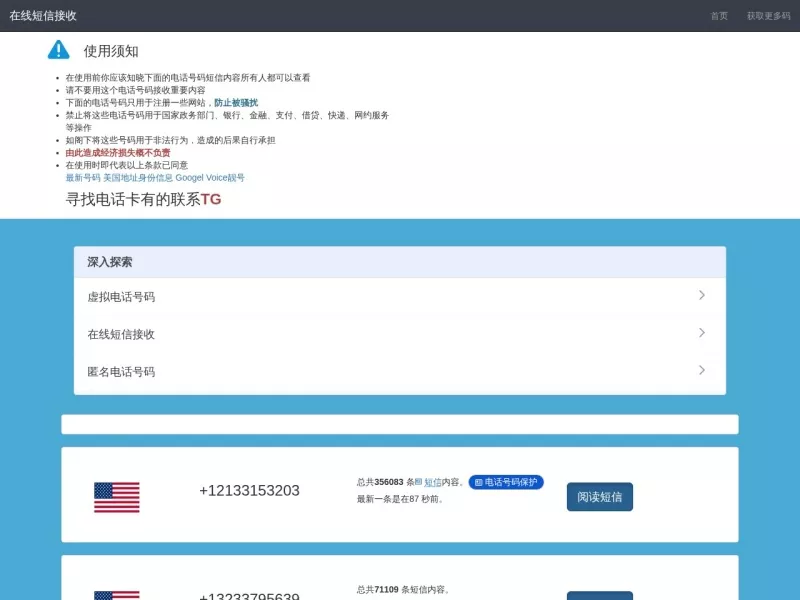
Task: Click the US flag beside +12133153203
Action: coord(117,497)
